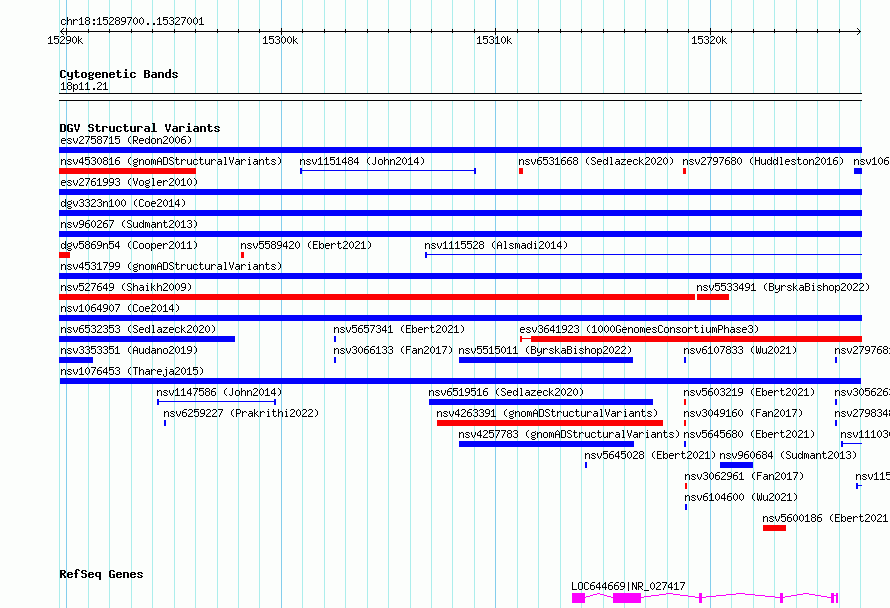Image resolution: width=890 pixels, height=608 pixels.
Task: Open dgv3323n100 (Coe2014) variant entry
Action: 123,203
